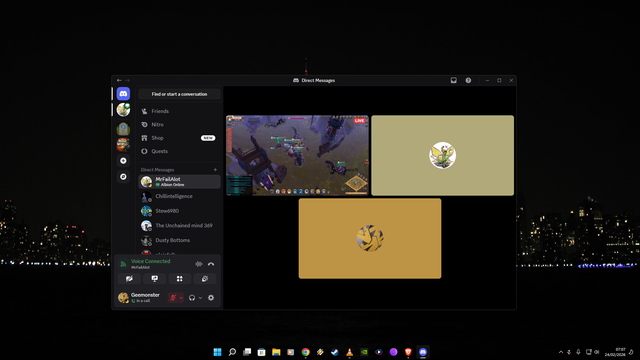Open the Quests page

179,151
